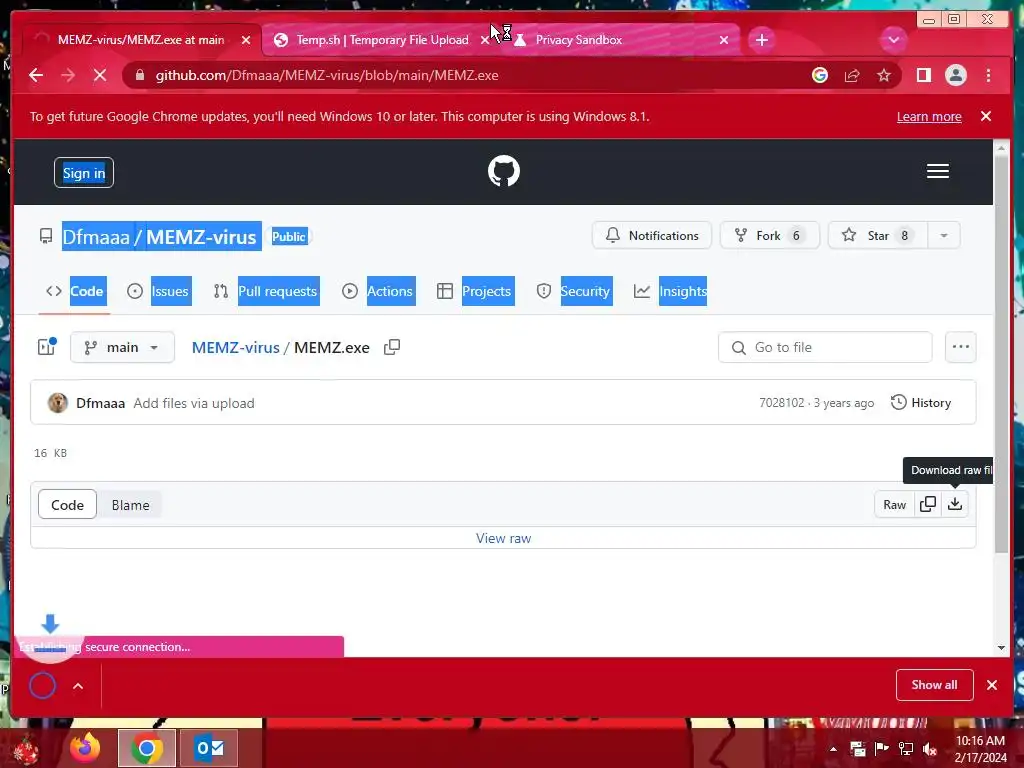Screen dimensions: 1024x768
Task: Open the Projects tab
Action: tap(475, 291)
